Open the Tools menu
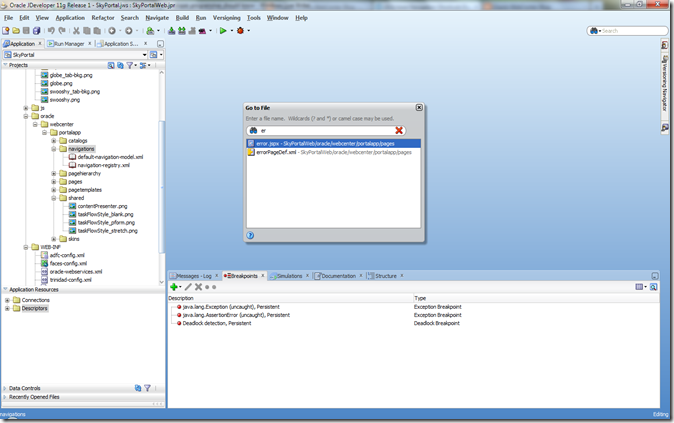This screenshot has width=674, height=423. coord(254,18)
